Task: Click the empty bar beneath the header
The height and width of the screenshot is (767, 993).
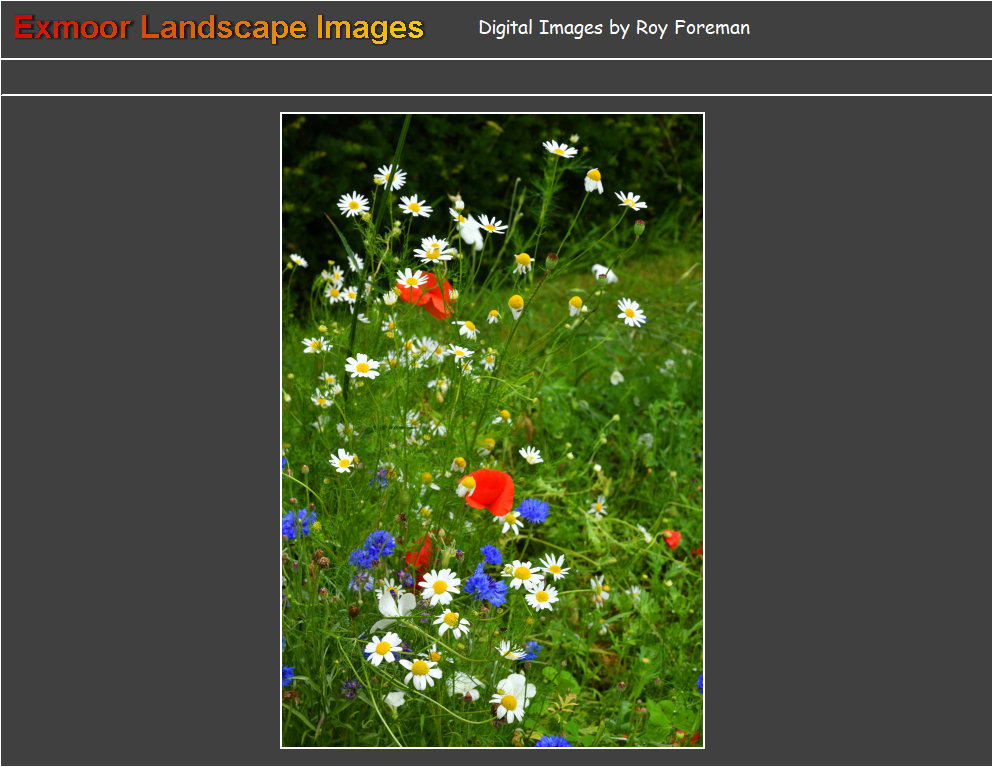Action: [496, 77]
